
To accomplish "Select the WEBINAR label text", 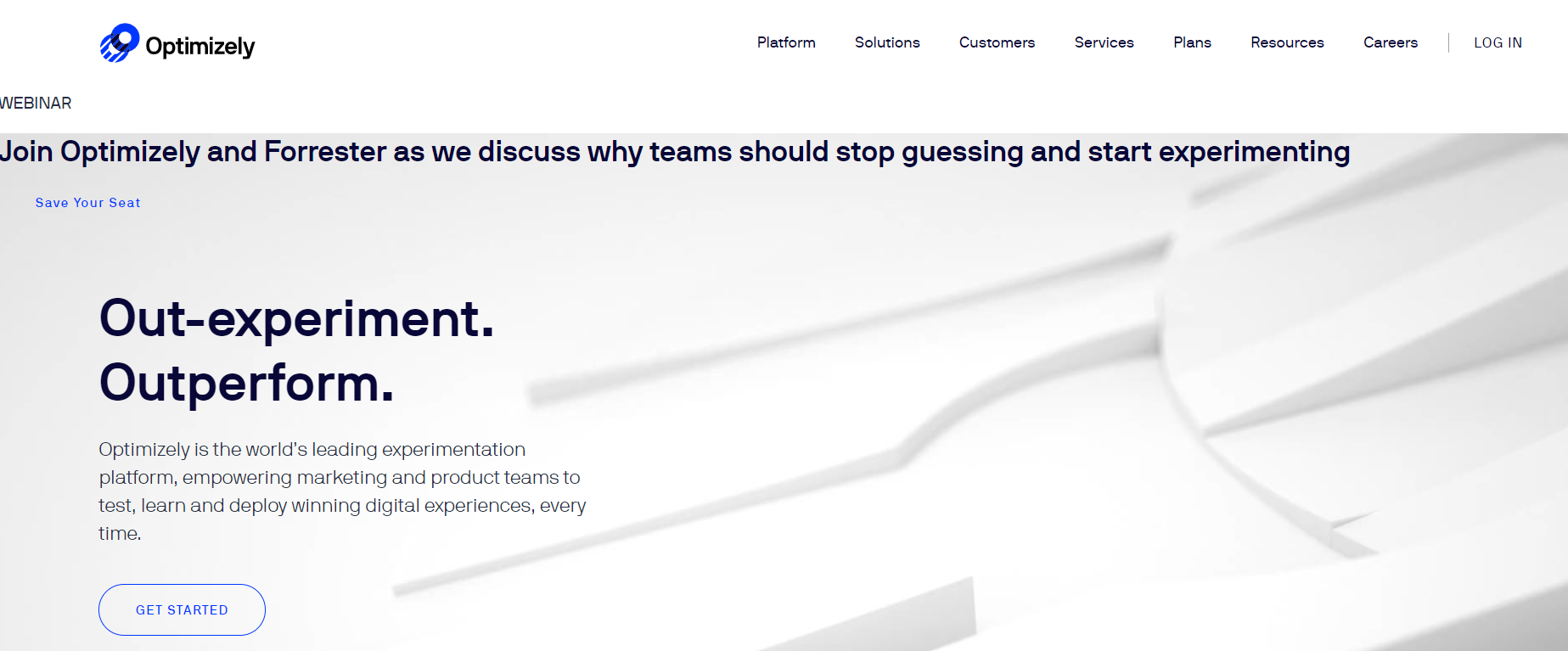I will point(36,103).
